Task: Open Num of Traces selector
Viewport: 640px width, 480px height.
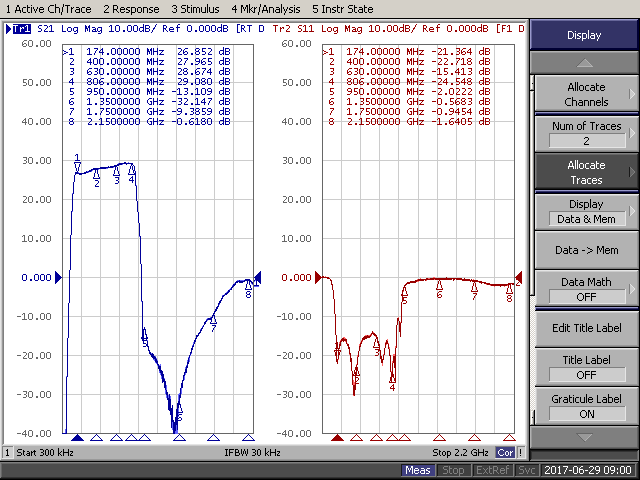Action: [586, 133]
